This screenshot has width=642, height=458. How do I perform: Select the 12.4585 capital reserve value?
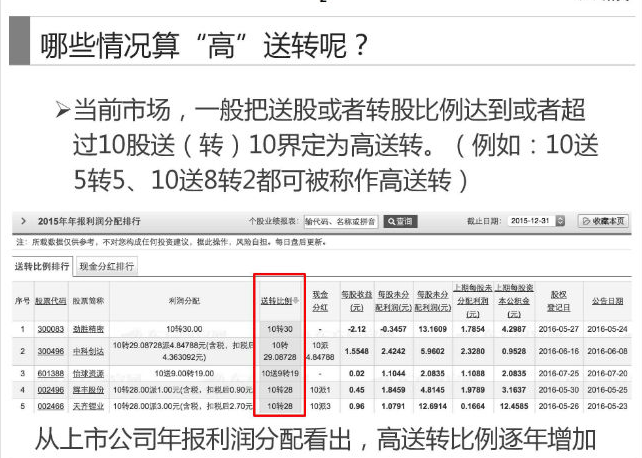click(x=514, y=406)
